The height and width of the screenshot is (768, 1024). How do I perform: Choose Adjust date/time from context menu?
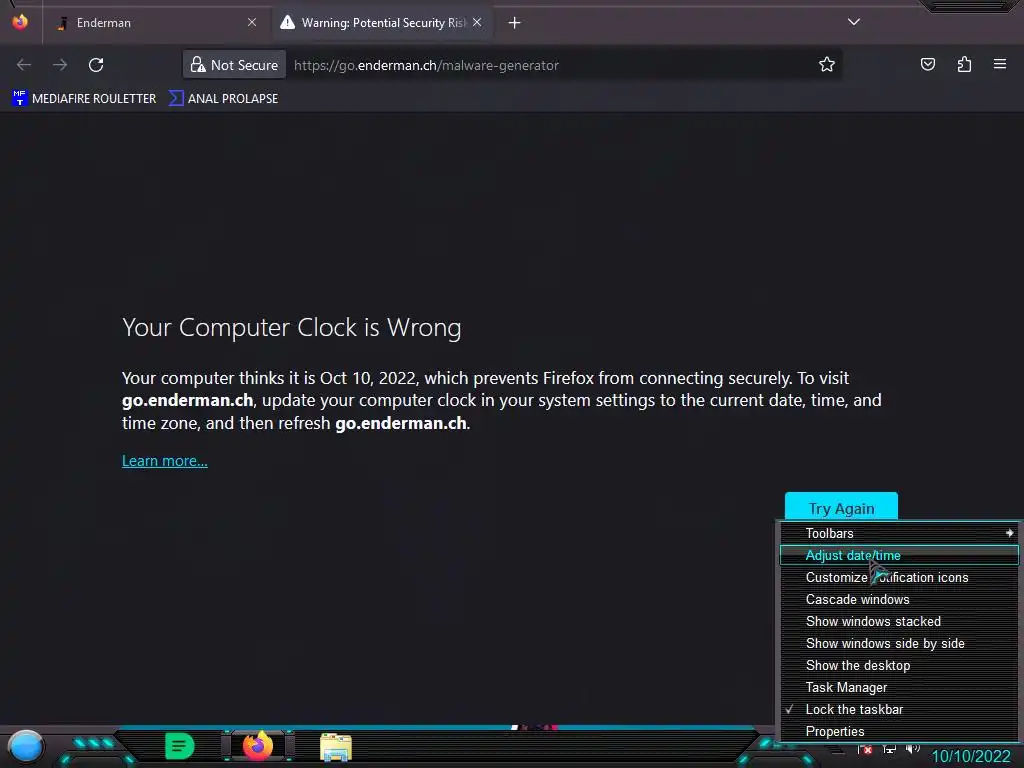point(899,556)
